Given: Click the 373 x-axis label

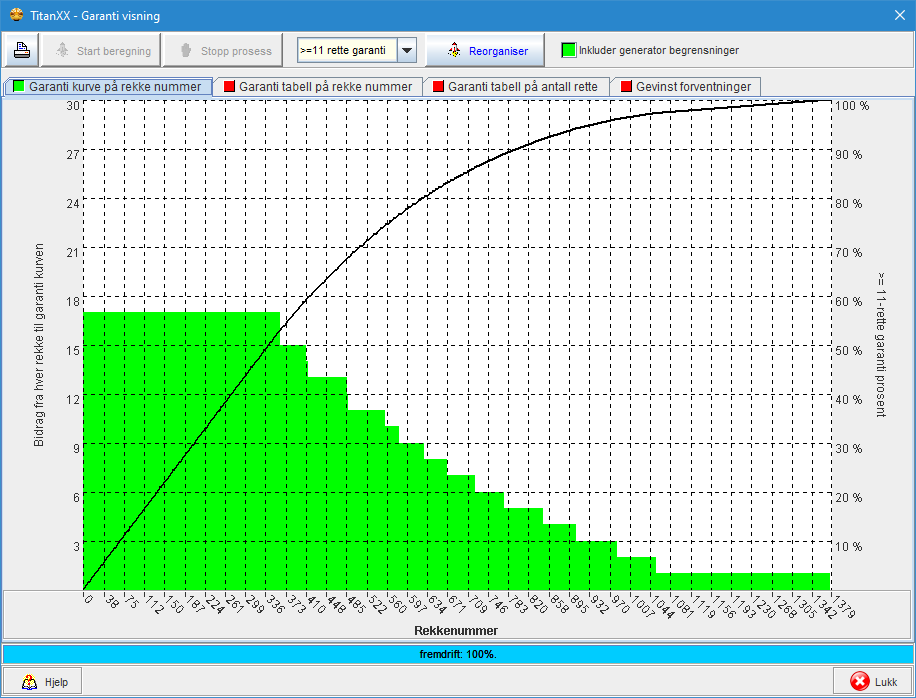Looking at the screenshot, I should point(296,604).
